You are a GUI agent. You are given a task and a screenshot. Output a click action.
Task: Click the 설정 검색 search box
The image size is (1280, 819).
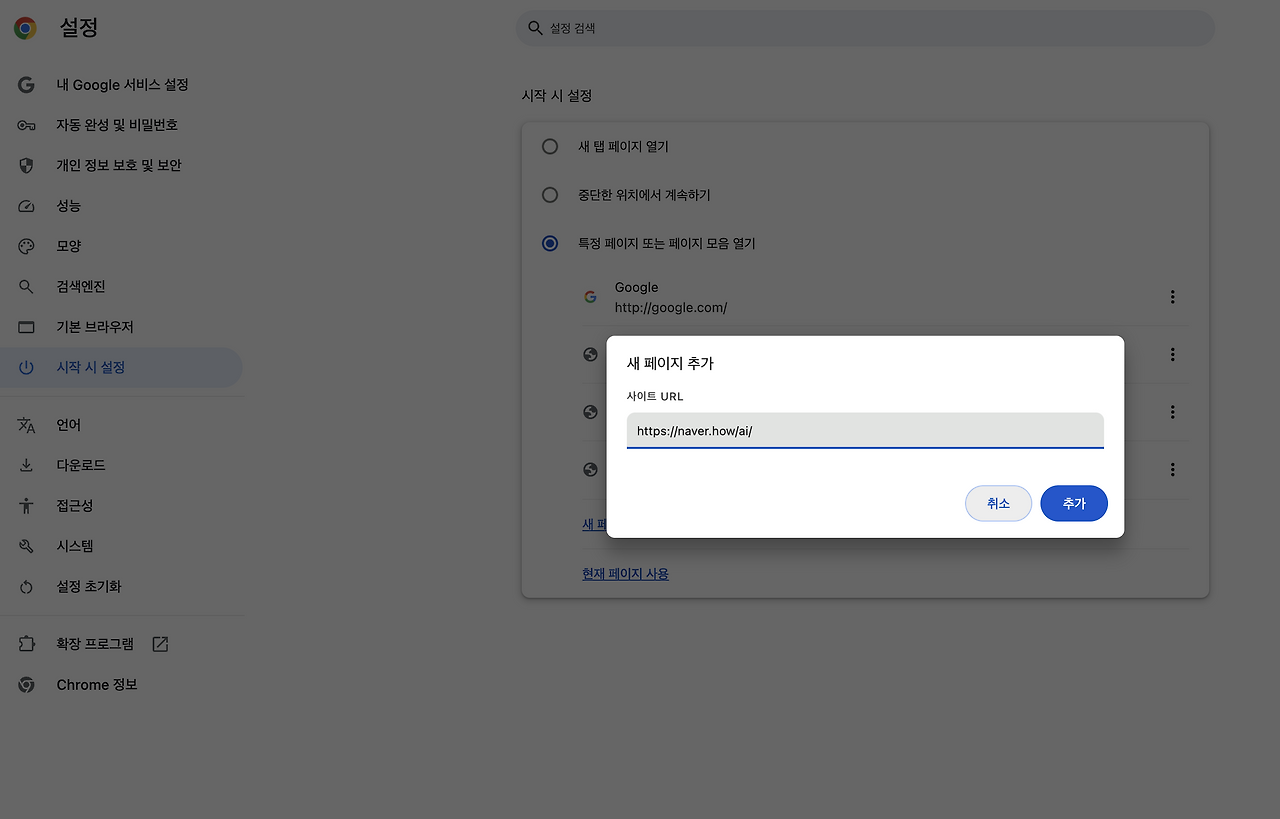coord(865,28)
